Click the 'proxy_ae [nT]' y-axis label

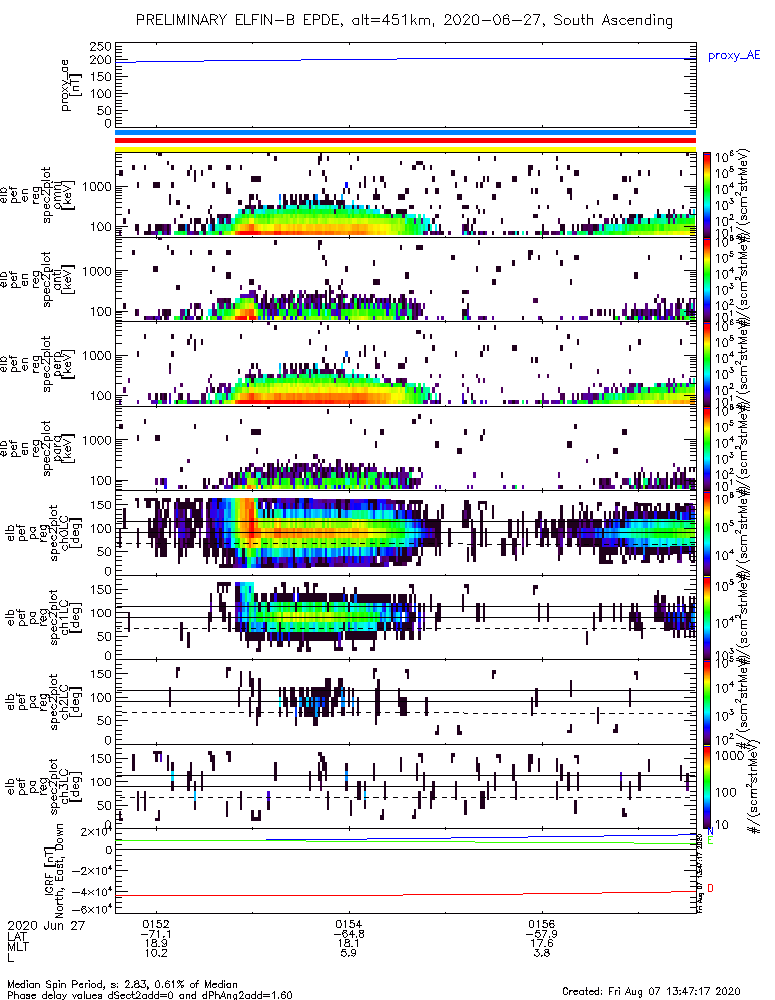tap(71, 85)
